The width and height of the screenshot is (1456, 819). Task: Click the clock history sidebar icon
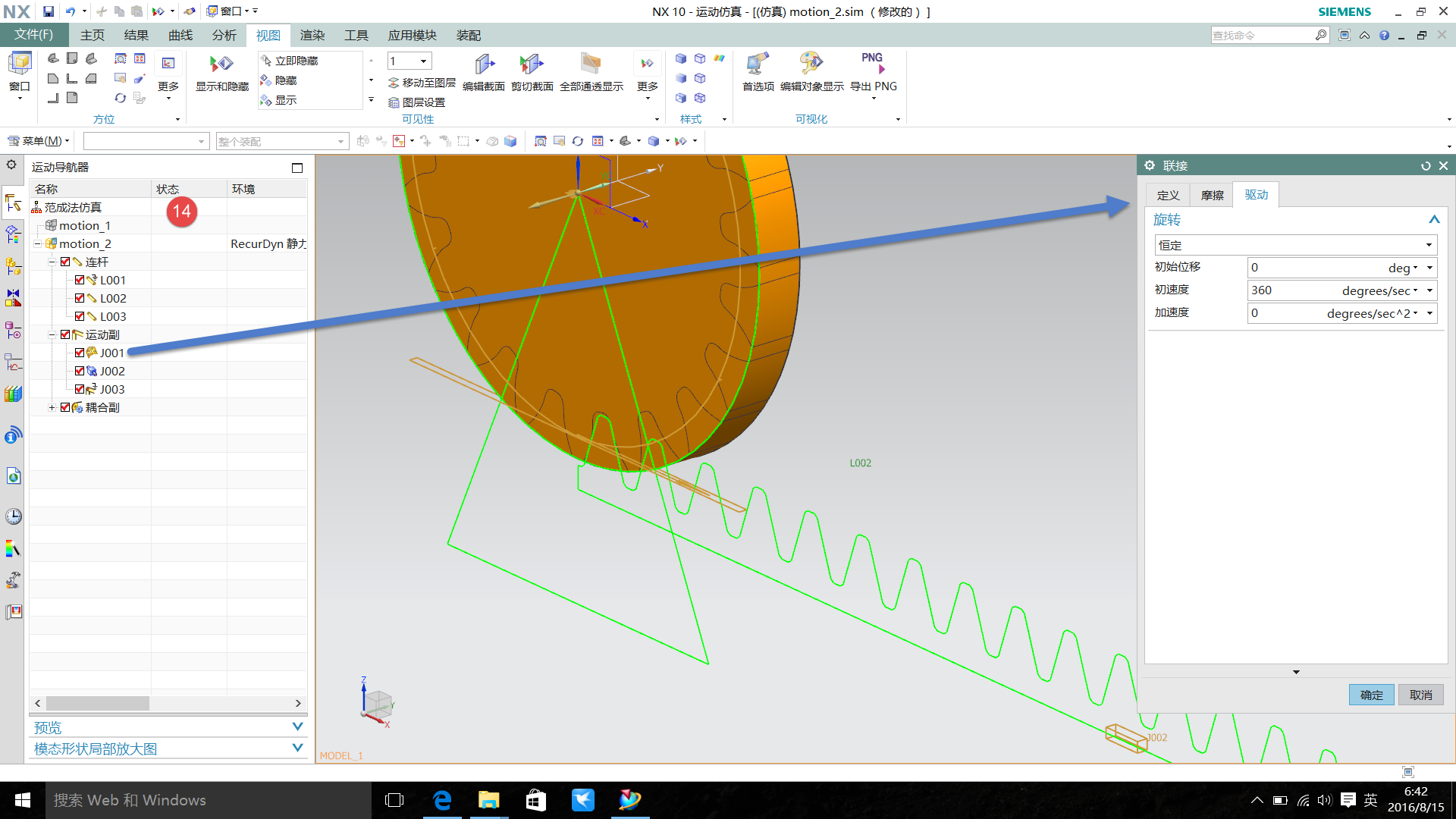click(x=13, y=516)
